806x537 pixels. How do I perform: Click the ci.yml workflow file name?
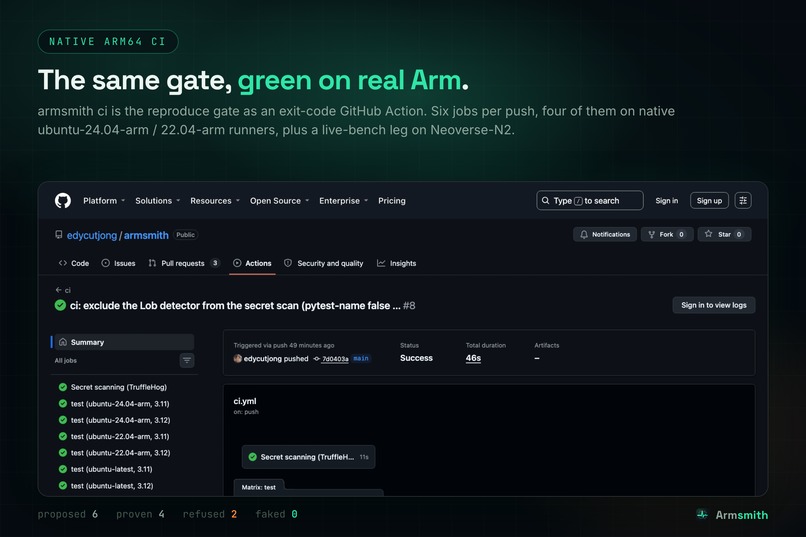[245, 401]
